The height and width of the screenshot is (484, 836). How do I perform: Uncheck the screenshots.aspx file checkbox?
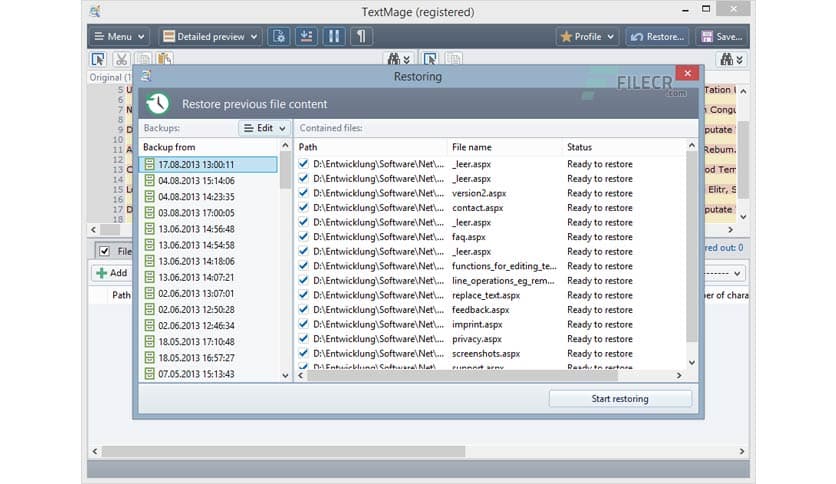[303, 352]
